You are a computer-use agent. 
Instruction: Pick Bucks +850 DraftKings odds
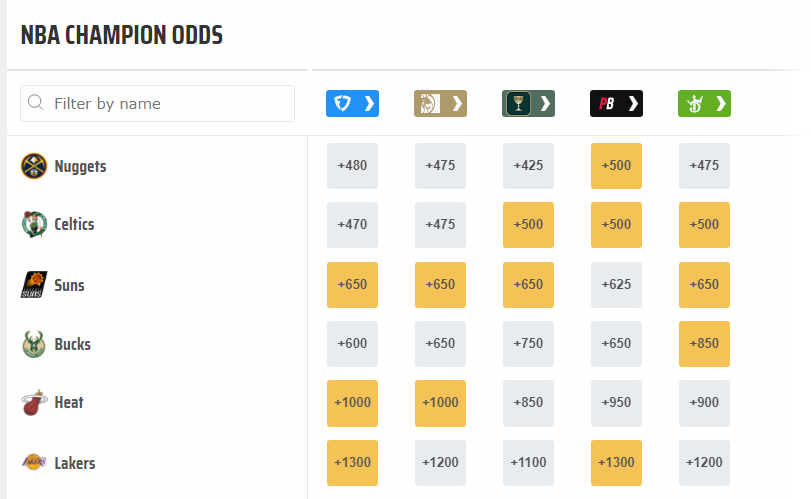point(704,344)
